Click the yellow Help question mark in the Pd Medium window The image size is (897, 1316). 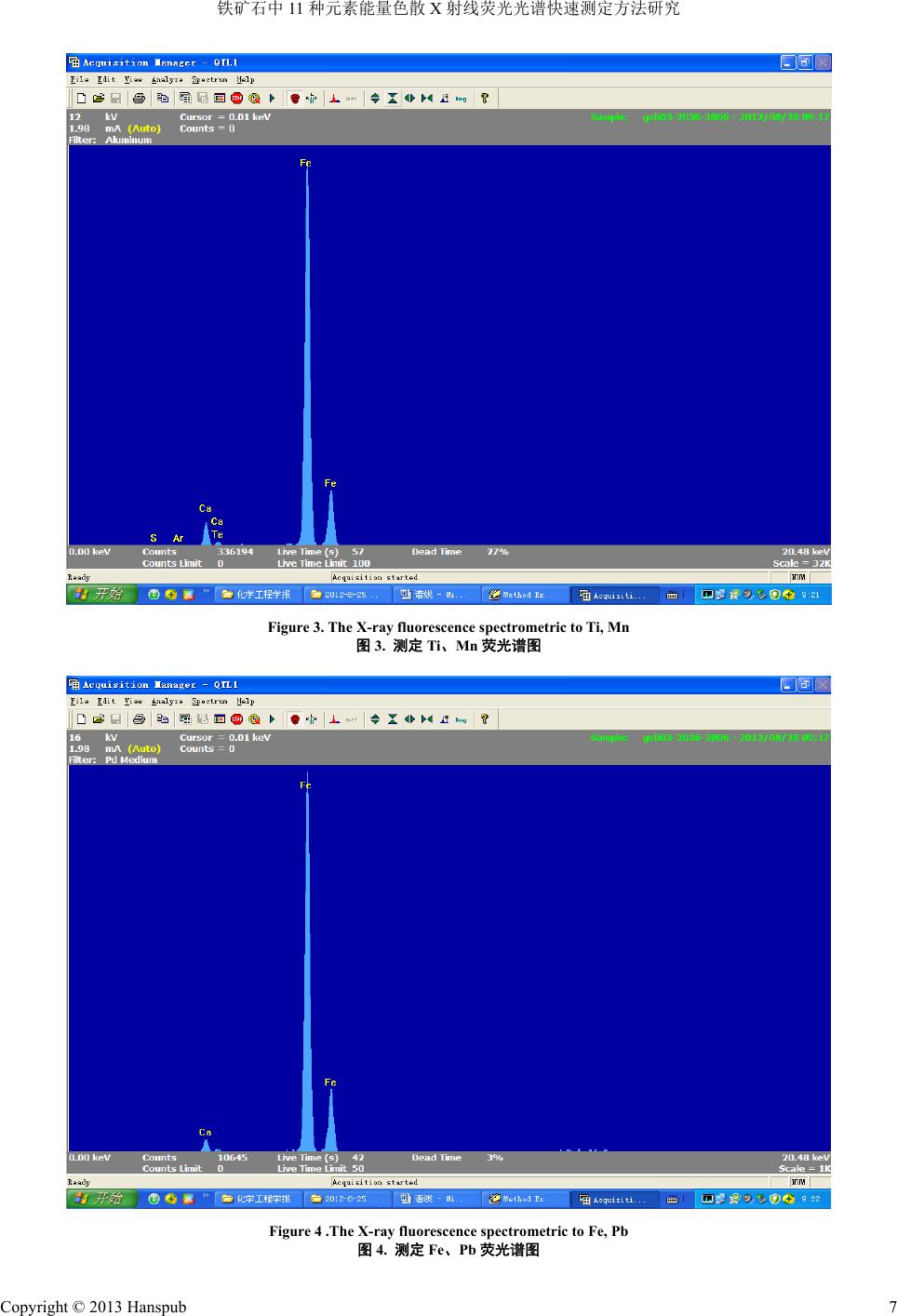click(484, 719)
